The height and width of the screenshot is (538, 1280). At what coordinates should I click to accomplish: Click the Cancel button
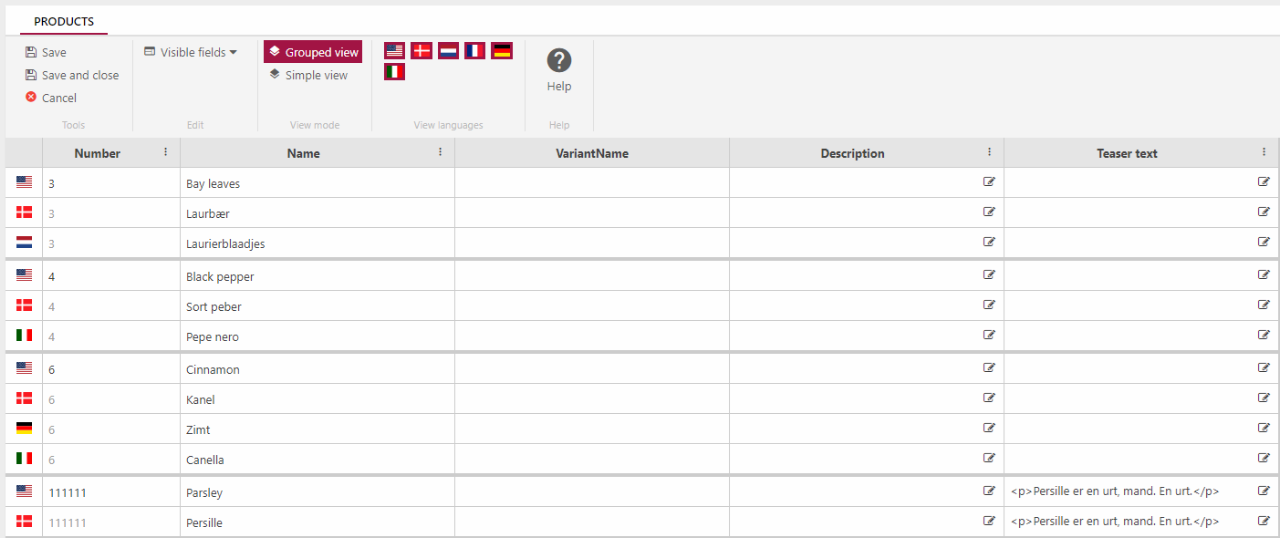[x=51, y=98]
